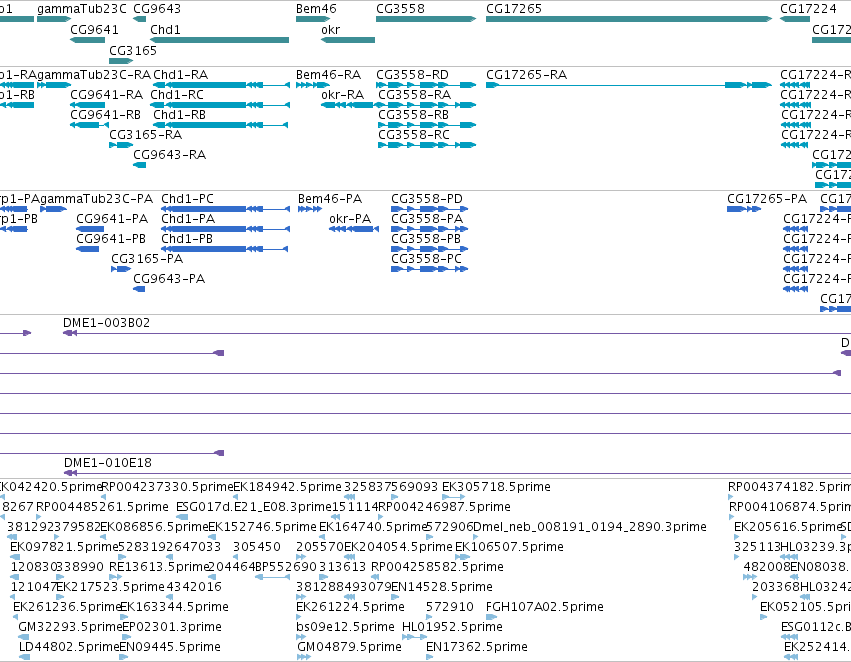
Task: Select protein CG9641-PA
Action: (90, 229)
